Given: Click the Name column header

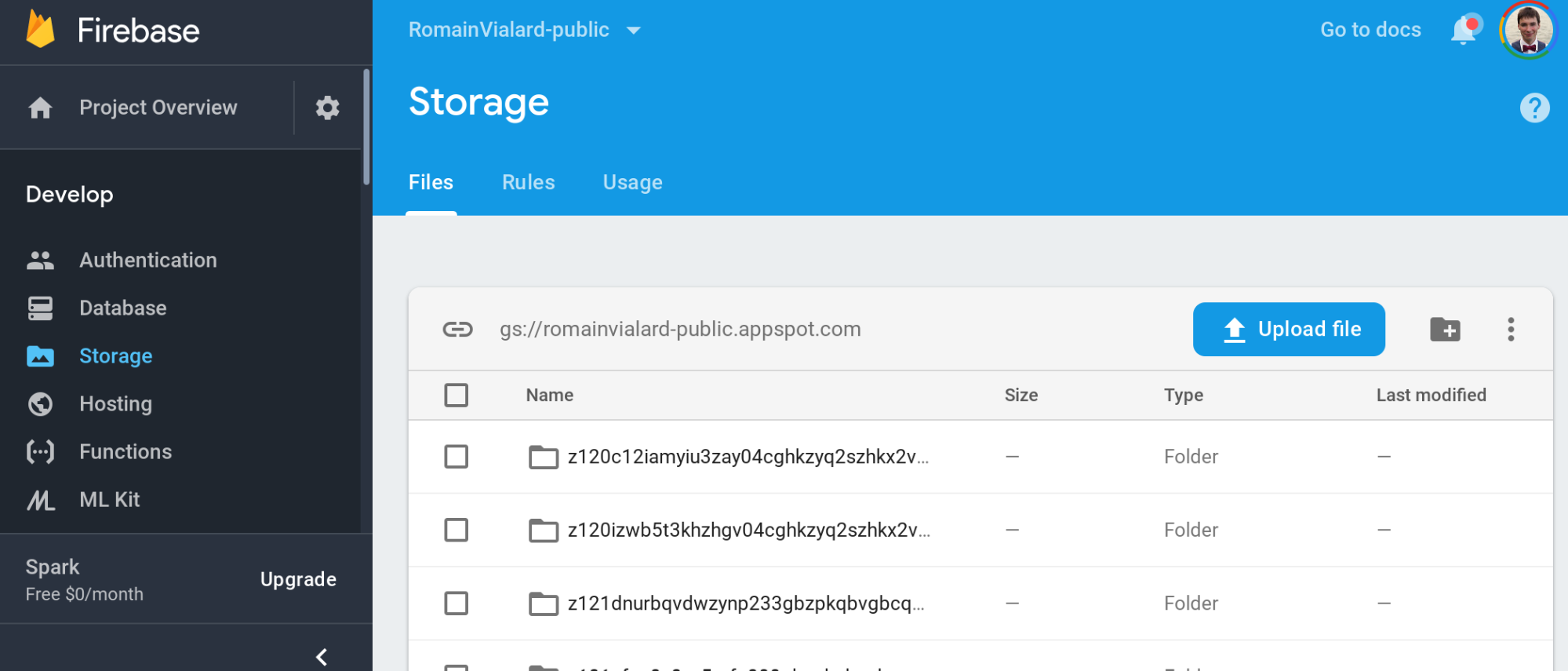Looking at the screenshot, I should pos(549,395).
